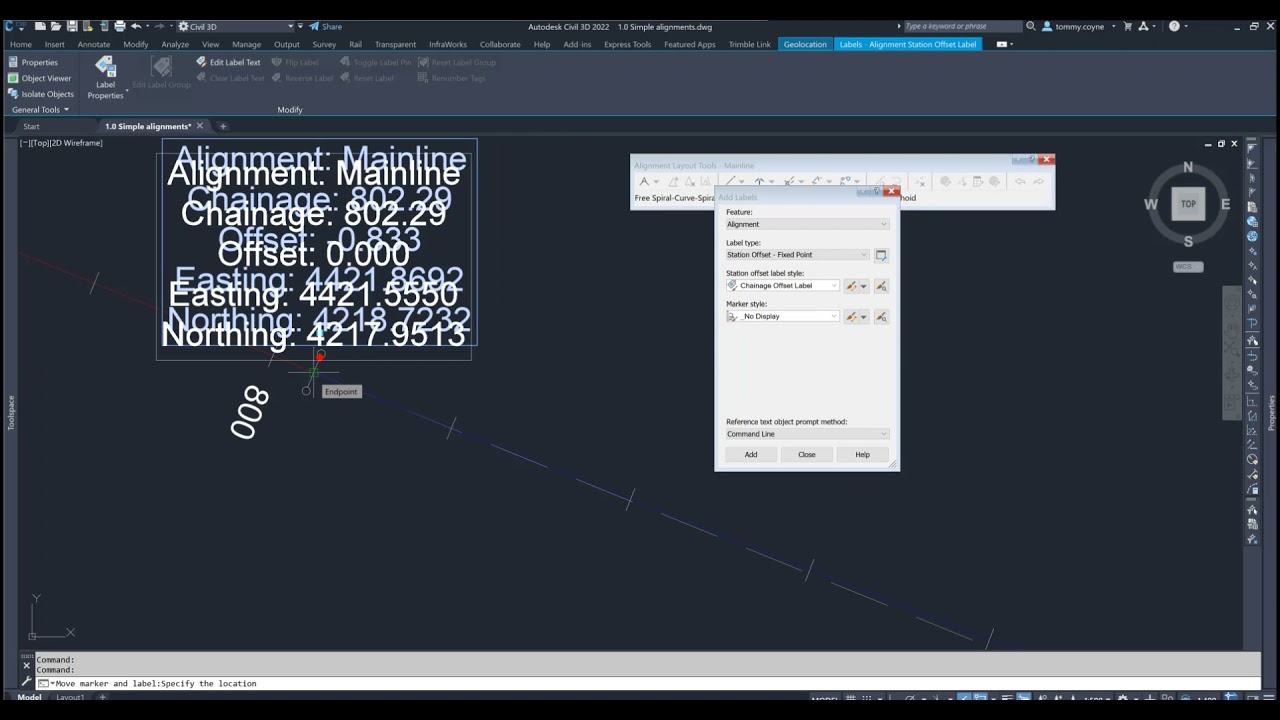1280x720 pixels.
Task: Click the Undo arrow in quick access toolbar
Action: (136, 26)
